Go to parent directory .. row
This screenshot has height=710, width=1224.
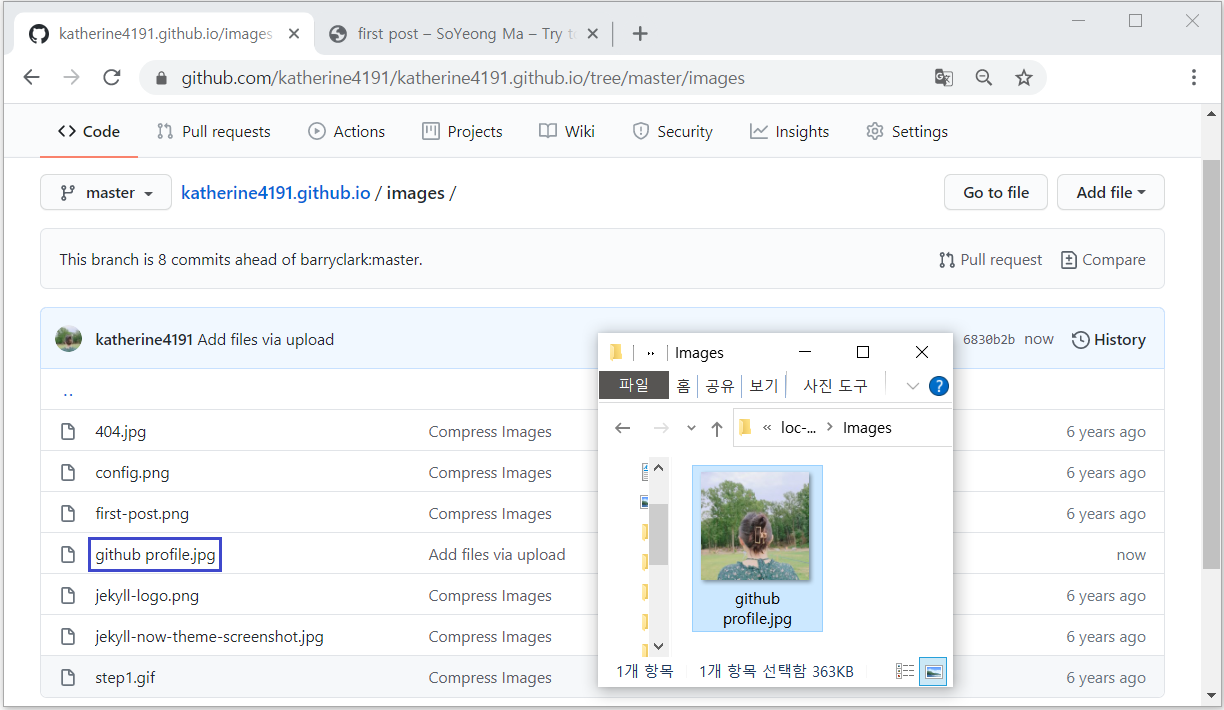[68, 391]
